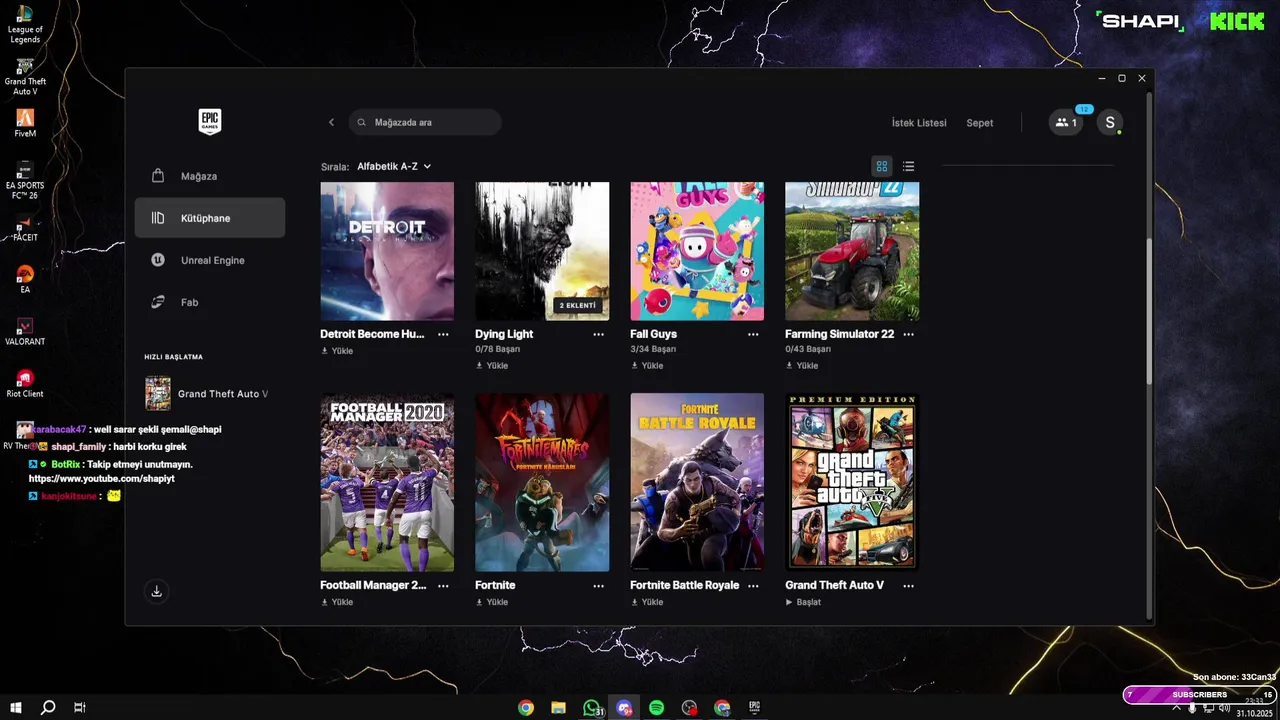Screen dimensions: 1280x720
Task: Open VALORANT desktop icon
Action: point(25,332)
